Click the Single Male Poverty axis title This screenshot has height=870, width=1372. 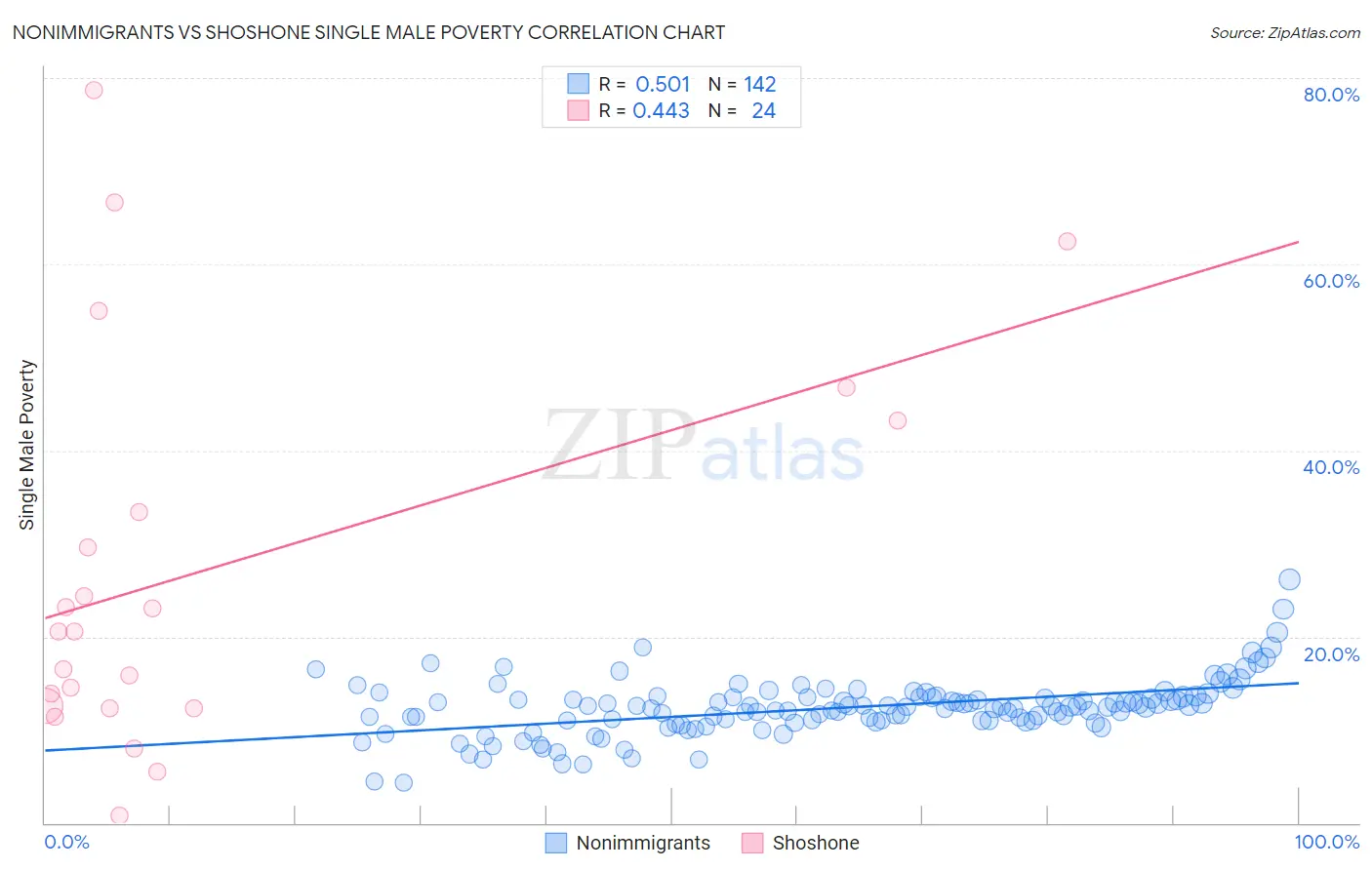coord(27,445)
